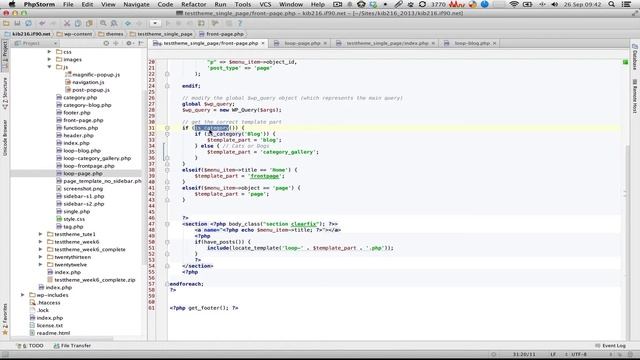Expand the testtheme_week6_complete folder
640x360 pixels.
[x=40, y=249]
